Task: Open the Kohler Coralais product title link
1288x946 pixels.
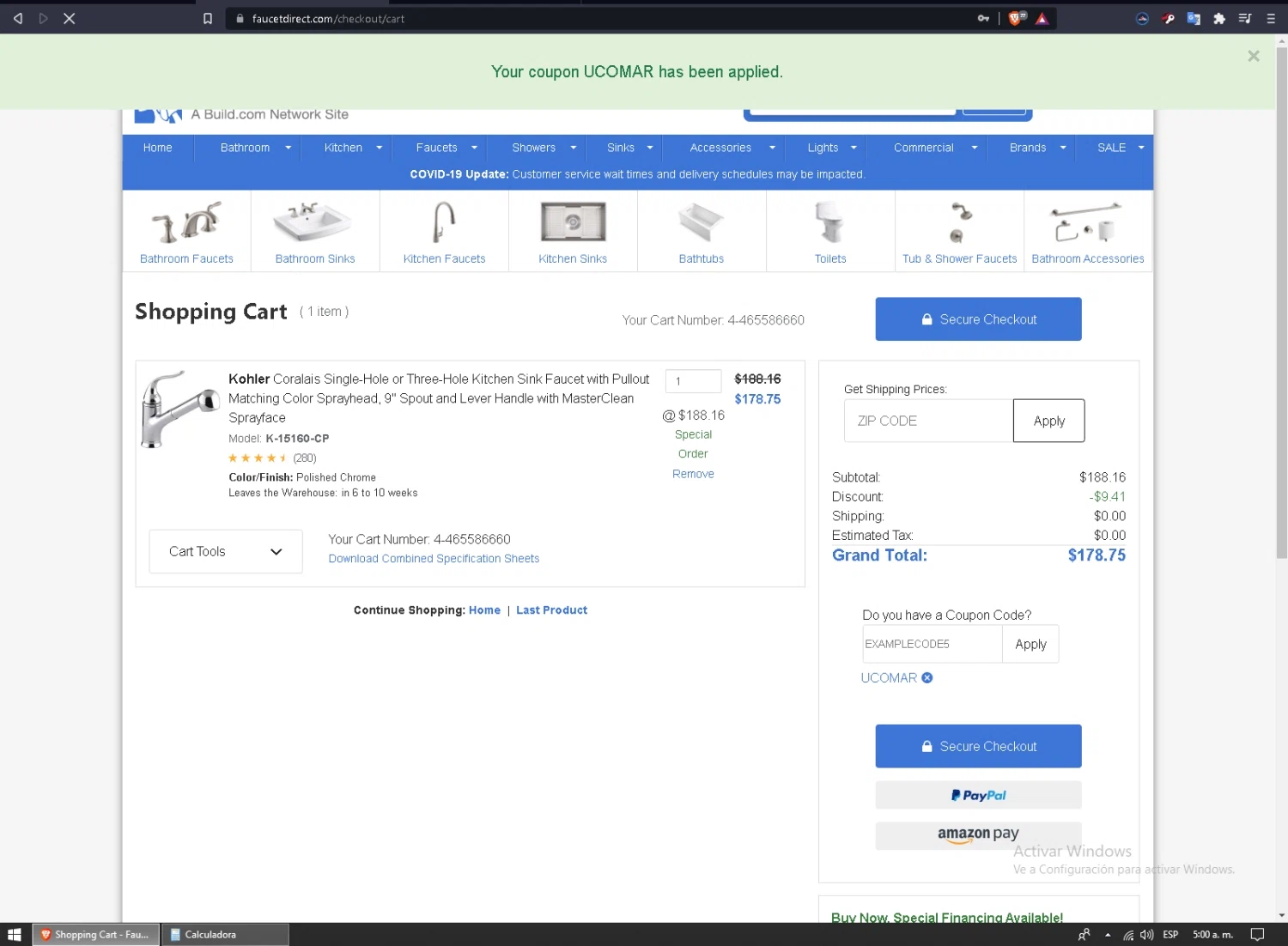Action: 439,398
